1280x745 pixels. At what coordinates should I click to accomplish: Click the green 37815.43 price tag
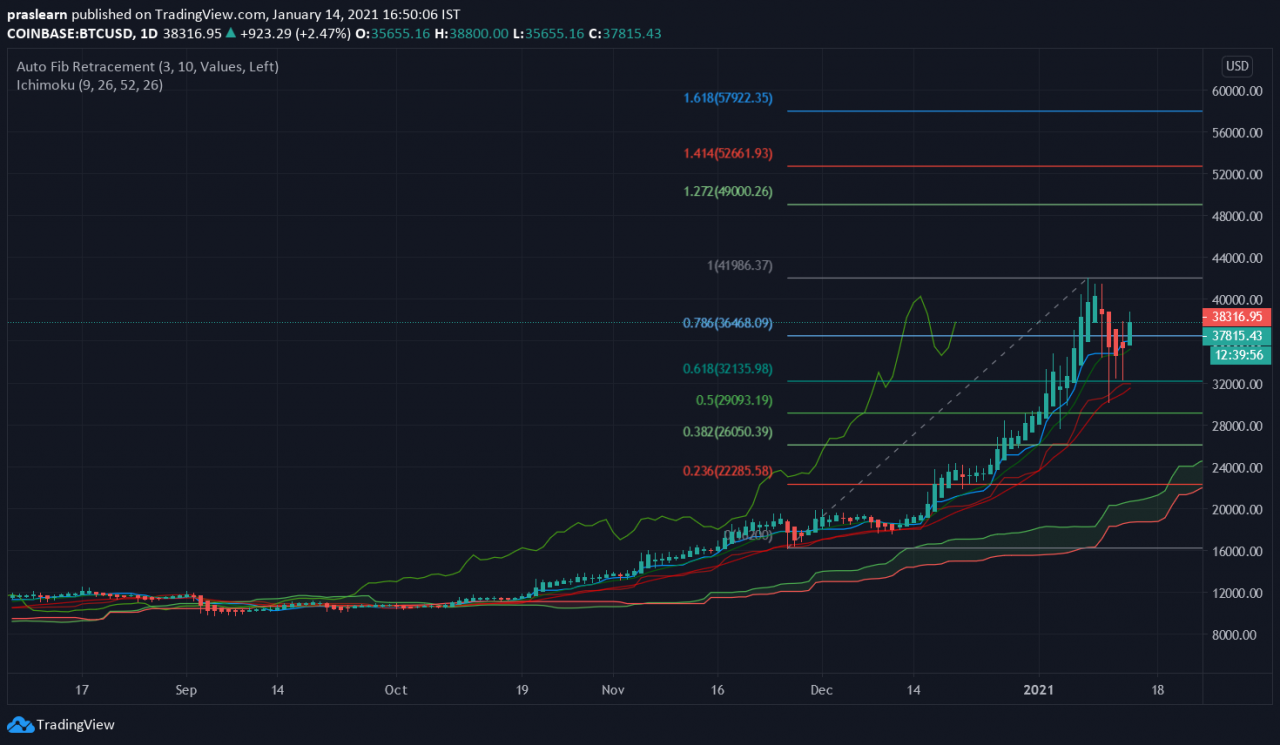click(1240, 336)
